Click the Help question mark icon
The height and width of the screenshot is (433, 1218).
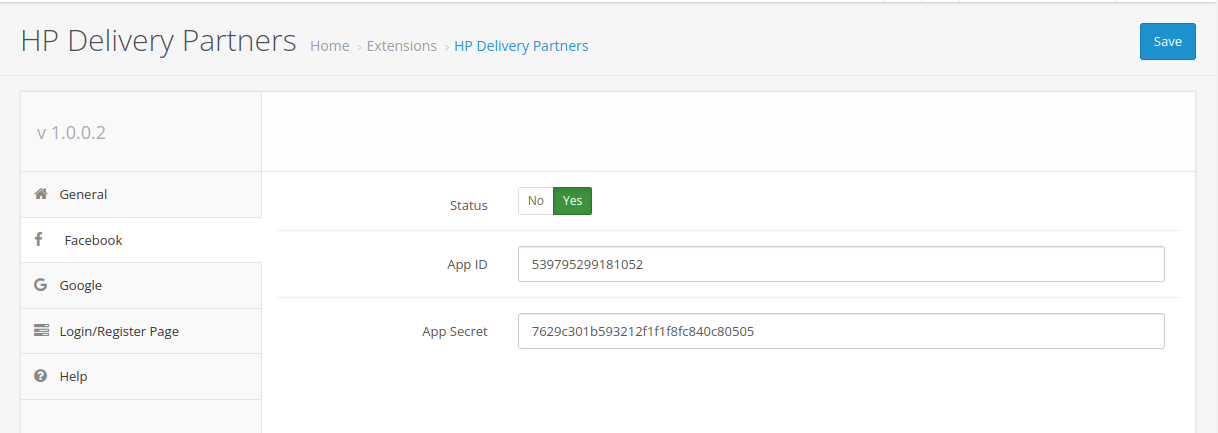pos(41,376)
